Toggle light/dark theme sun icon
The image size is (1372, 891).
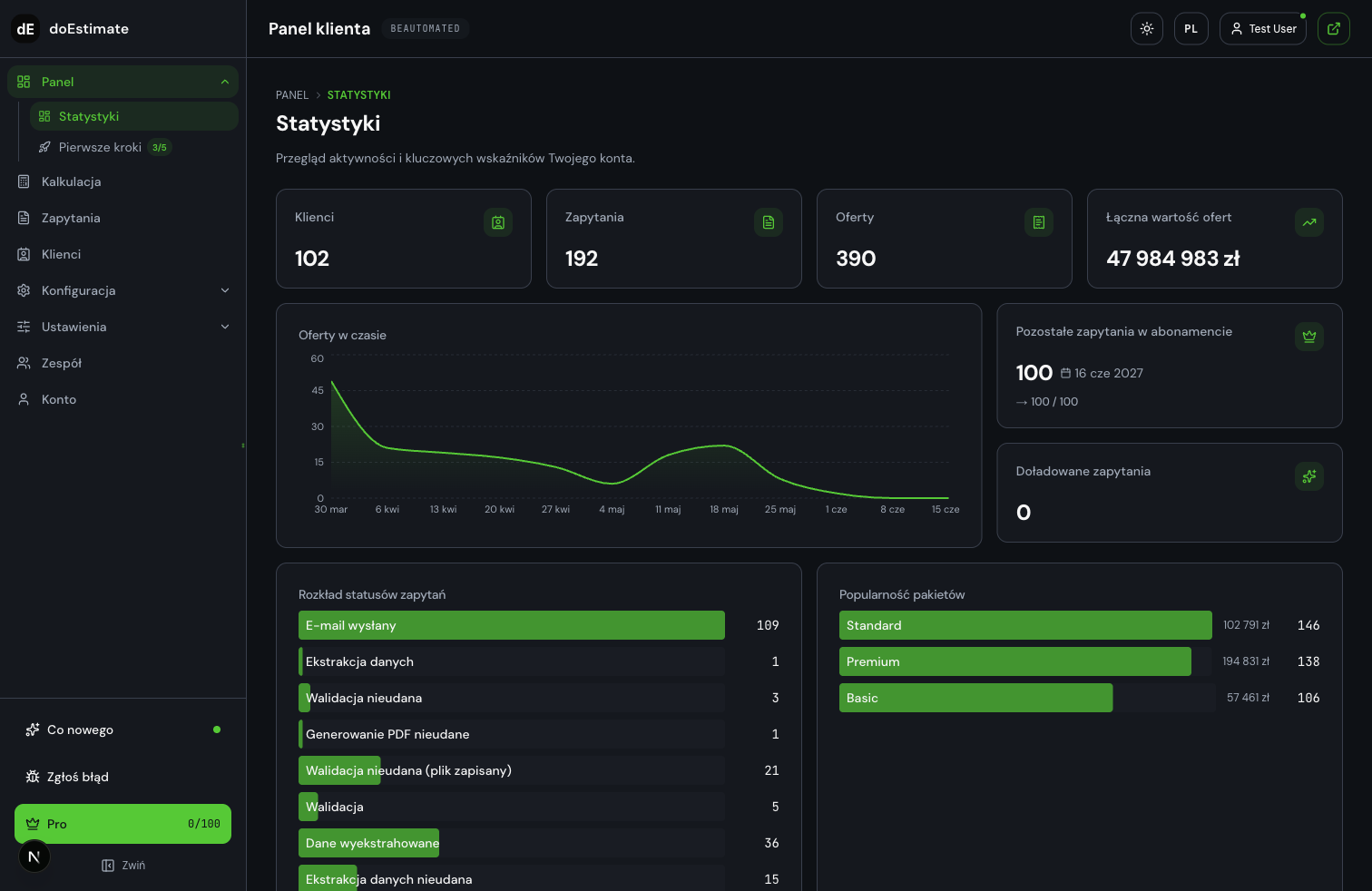coord(1147,29)
